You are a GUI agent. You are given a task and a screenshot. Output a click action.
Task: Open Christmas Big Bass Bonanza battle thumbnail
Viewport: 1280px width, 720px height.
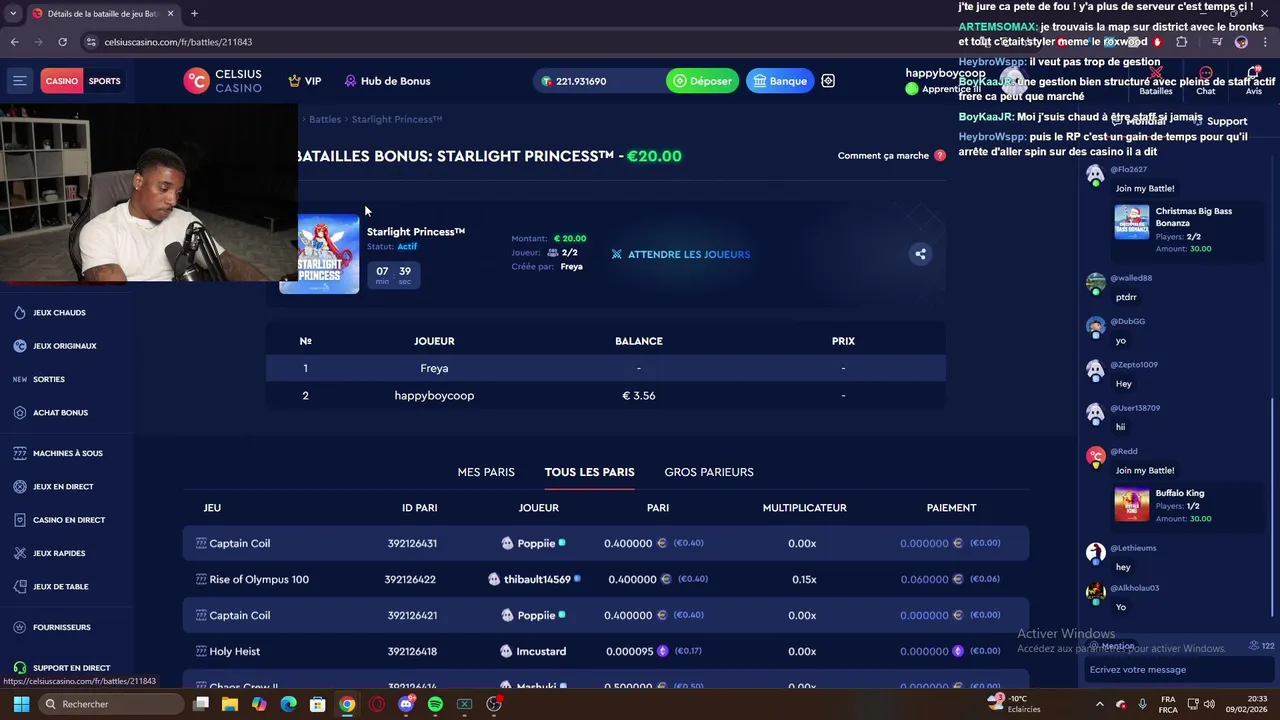click(x=1132, y=222)
